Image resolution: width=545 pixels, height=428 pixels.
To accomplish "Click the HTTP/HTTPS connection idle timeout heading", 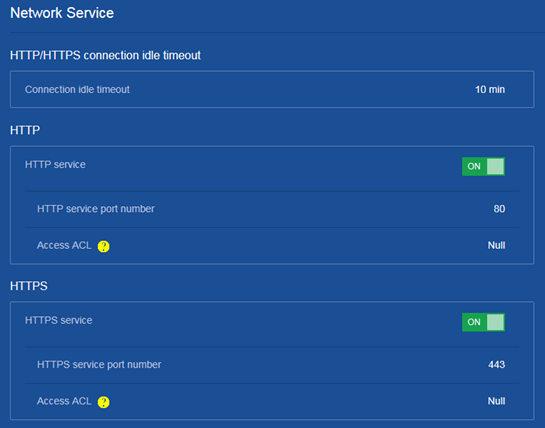I will click(105, 56).
